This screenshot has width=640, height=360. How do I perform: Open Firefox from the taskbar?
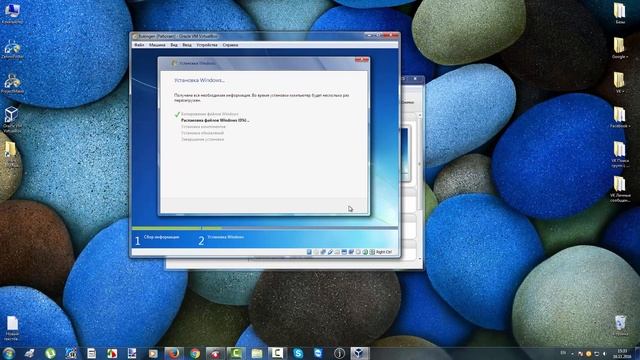coord(174,353)
